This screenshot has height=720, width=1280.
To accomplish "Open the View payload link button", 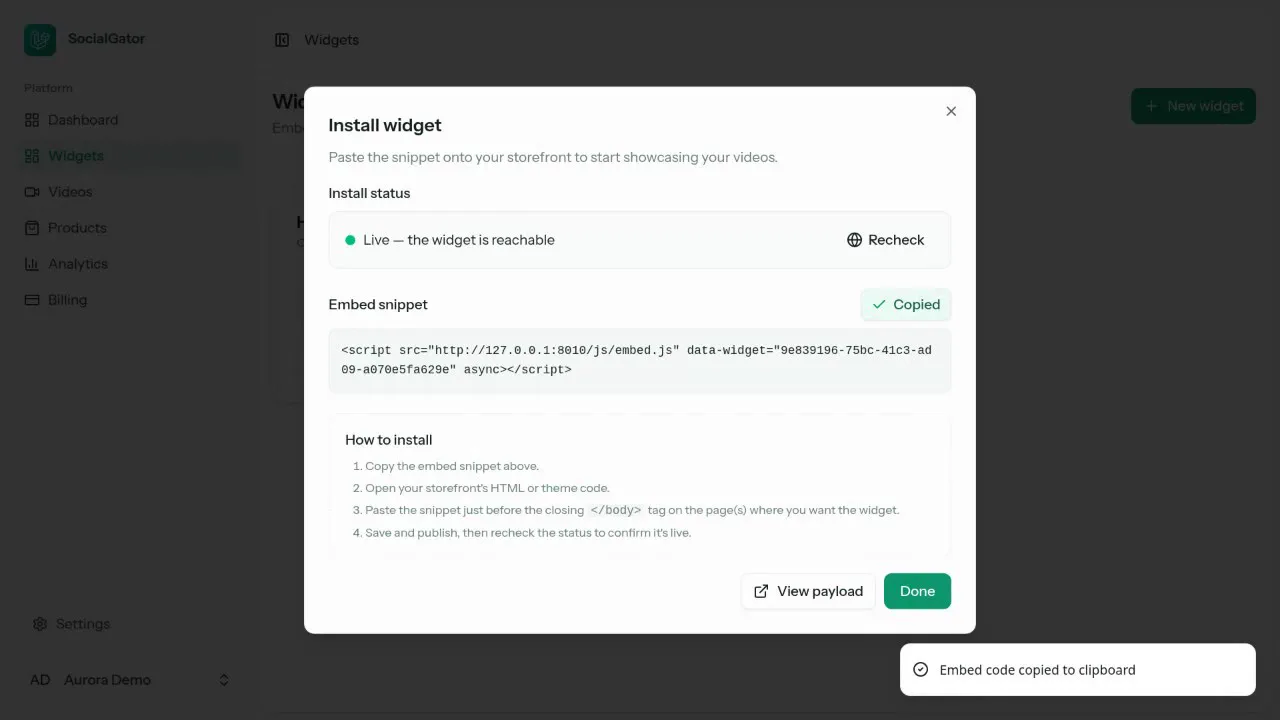I will (x=808, y=591).
